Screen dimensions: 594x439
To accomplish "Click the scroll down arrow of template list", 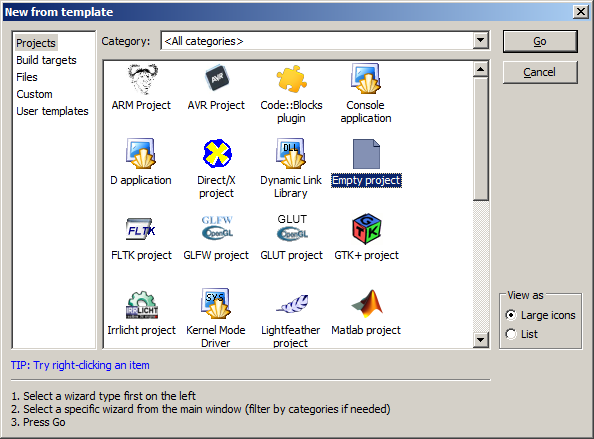I will click(480, 340).
